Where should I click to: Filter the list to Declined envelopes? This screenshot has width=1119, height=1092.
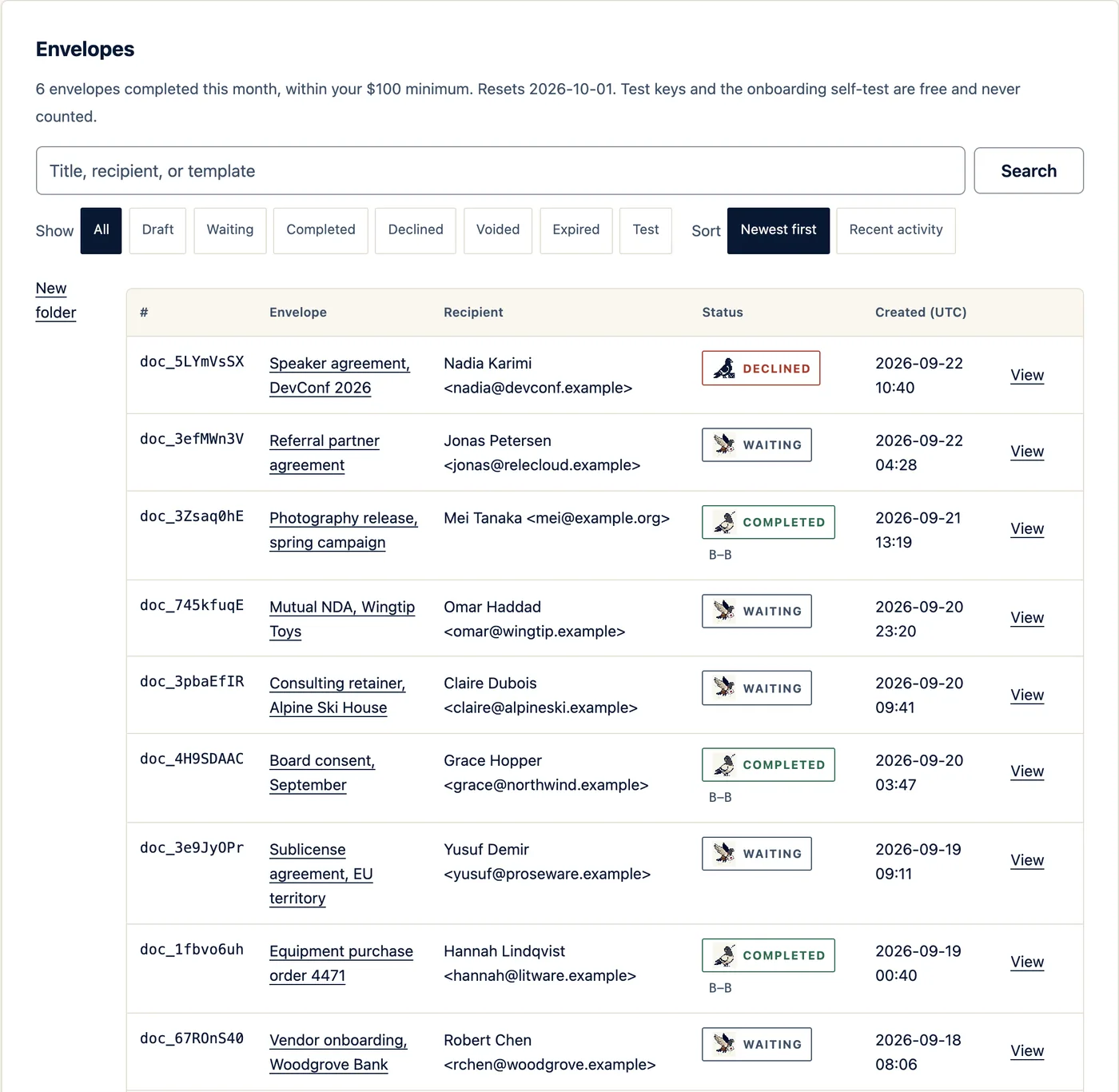click(x=416, y=230)
